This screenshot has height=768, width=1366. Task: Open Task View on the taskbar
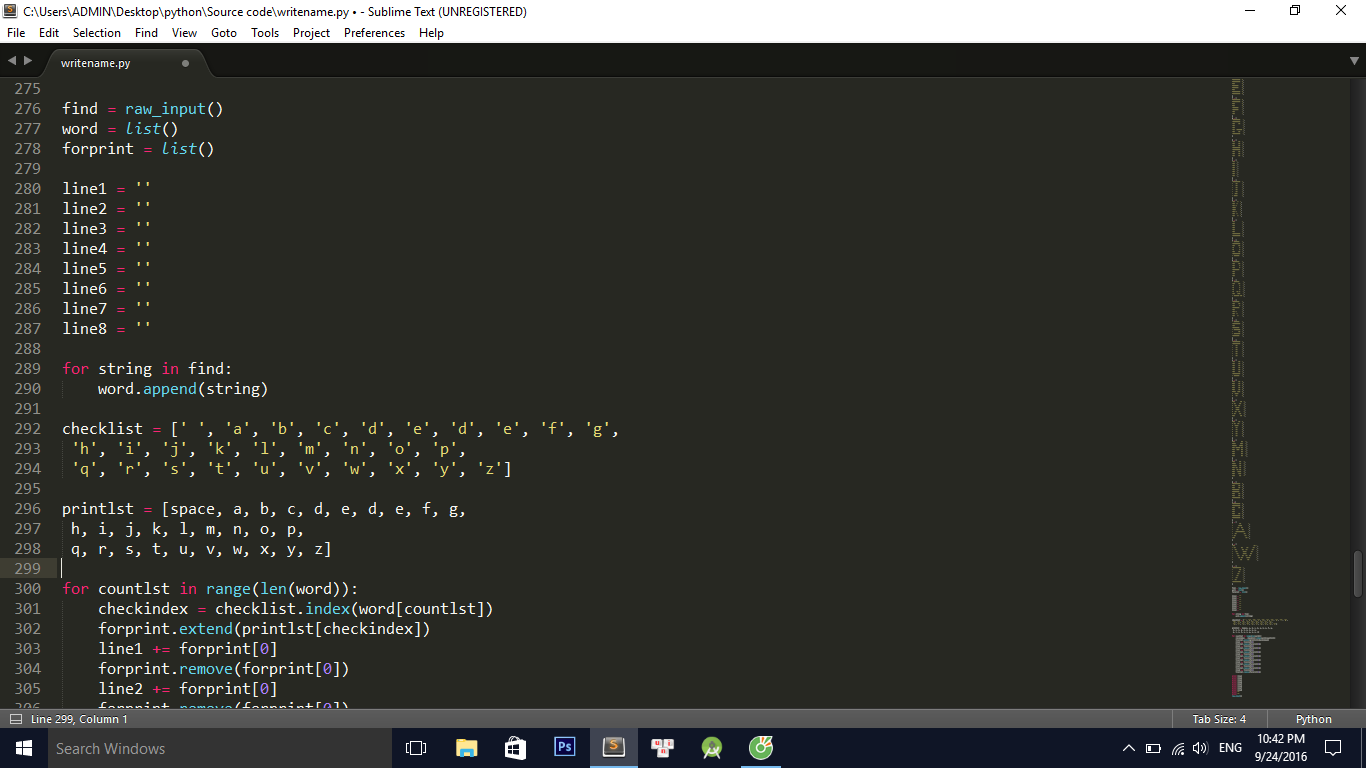pyautogui.click(x=416, y=748)
